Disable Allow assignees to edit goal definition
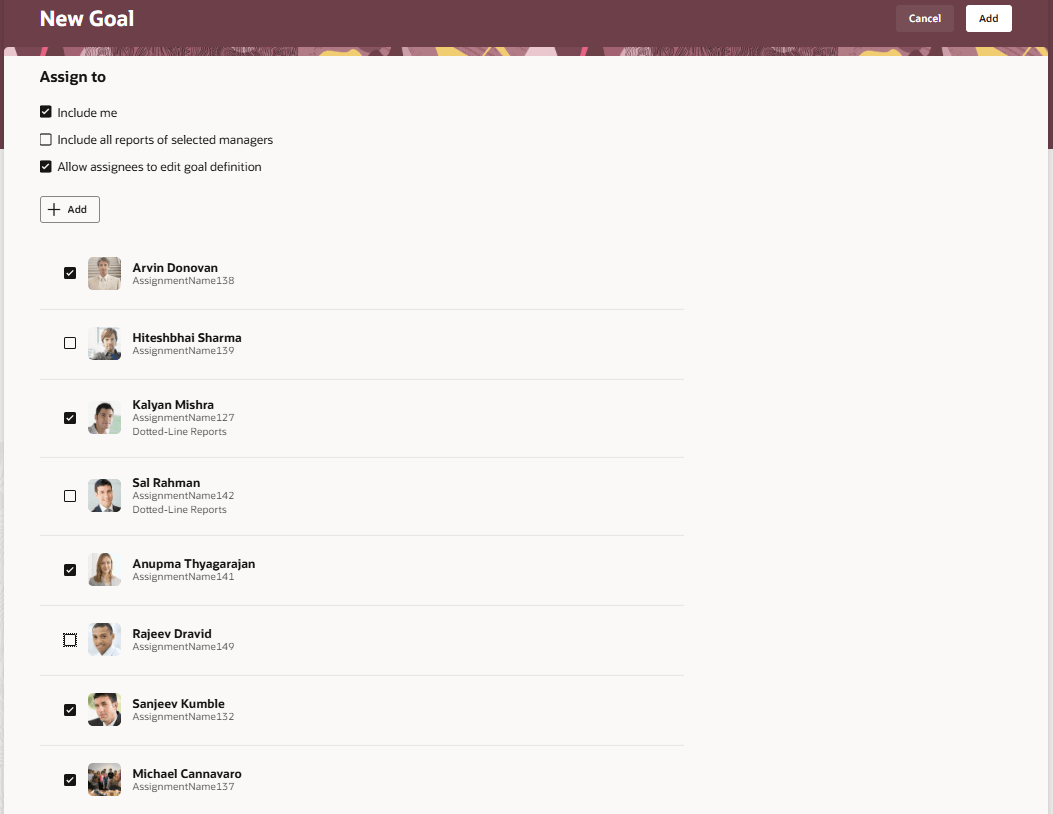This screenshot has height=814, width=1053. pos(45,166)
